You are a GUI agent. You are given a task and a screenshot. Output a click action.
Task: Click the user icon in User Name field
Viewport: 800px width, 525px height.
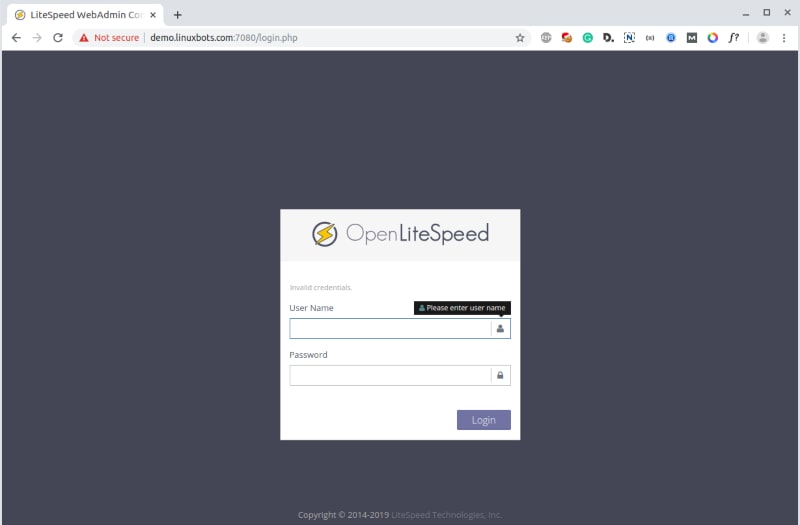tap(500, 328)
